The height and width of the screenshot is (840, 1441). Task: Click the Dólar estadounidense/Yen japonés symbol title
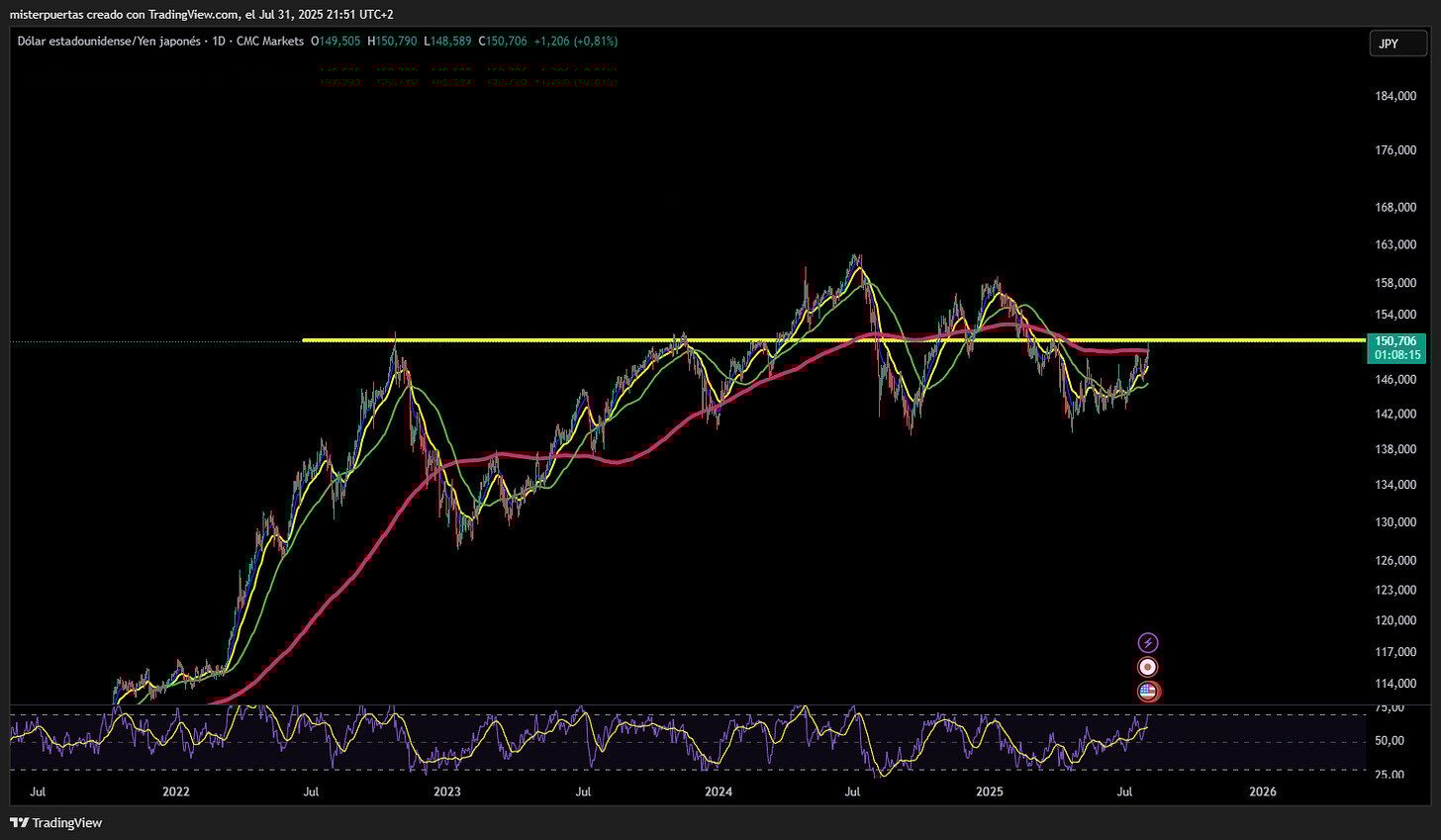pyautogui.click(x=107, y=42)
